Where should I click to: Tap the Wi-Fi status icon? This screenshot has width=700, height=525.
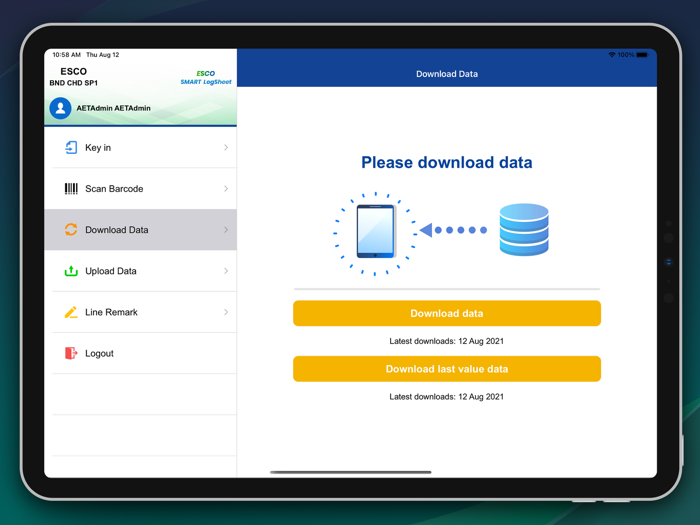[x=612, y=55]
